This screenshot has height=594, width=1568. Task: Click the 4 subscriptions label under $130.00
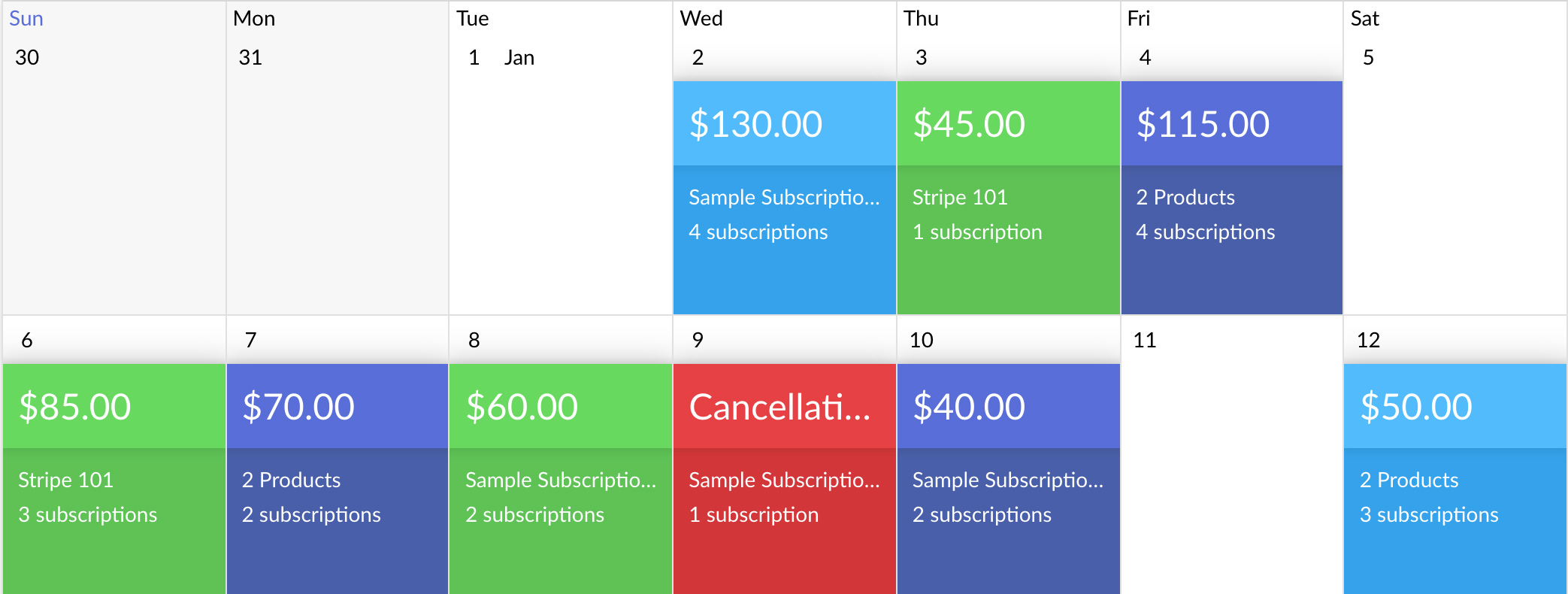[x=758, y=232]
